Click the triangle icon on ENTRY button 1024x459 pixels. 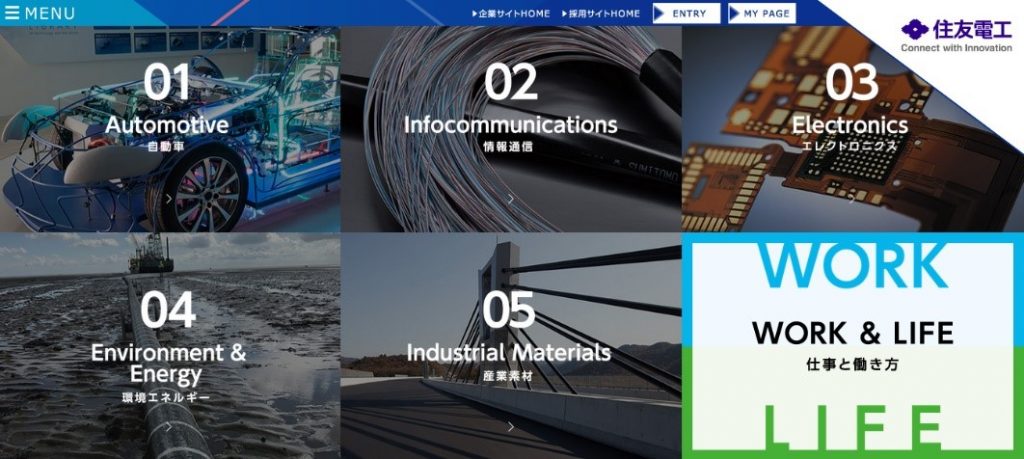click(659, 13)
